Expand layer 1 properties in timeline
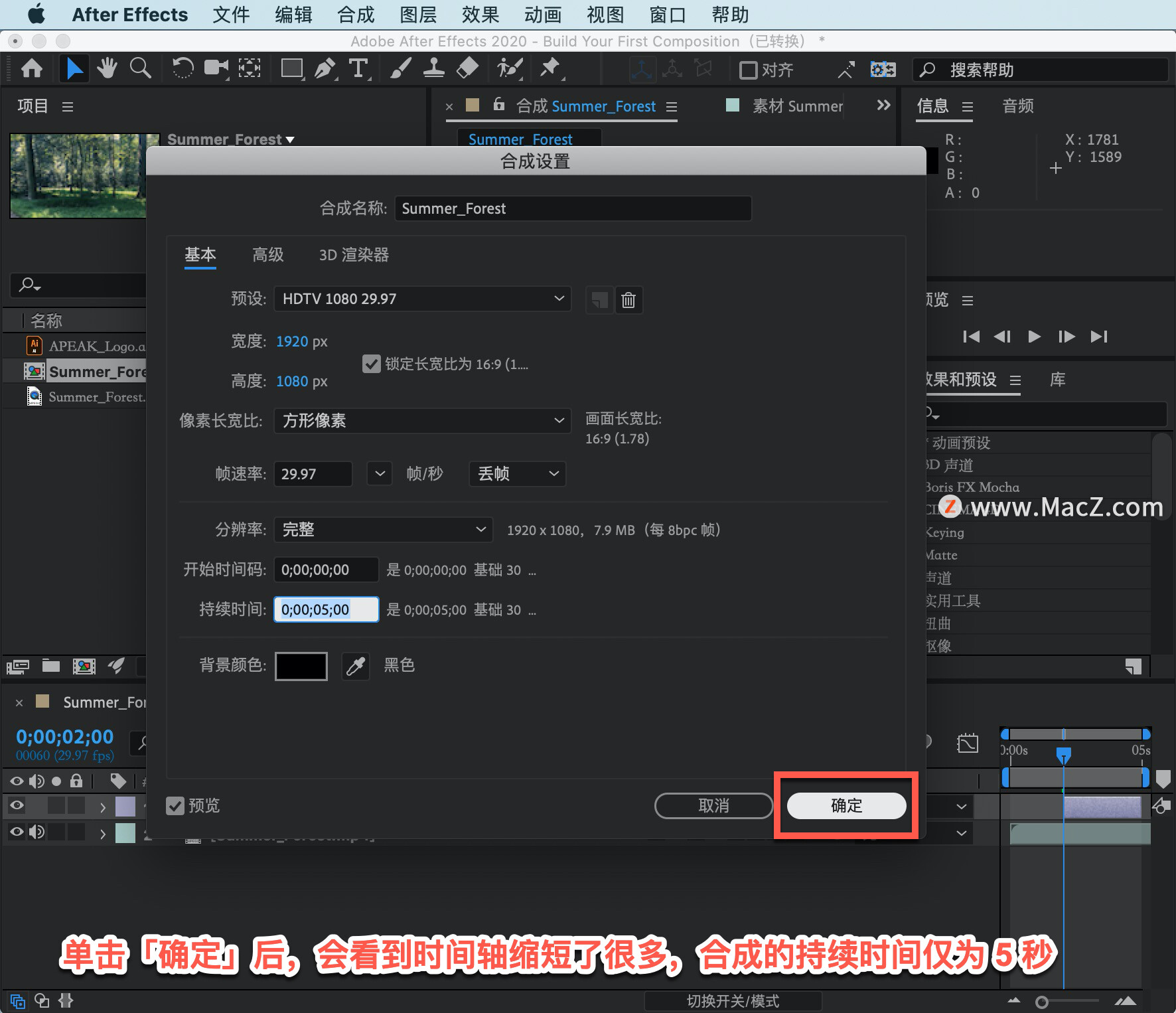This screenshot has height=1013, width=1176. pyautogui.click(x=103, y=807)
